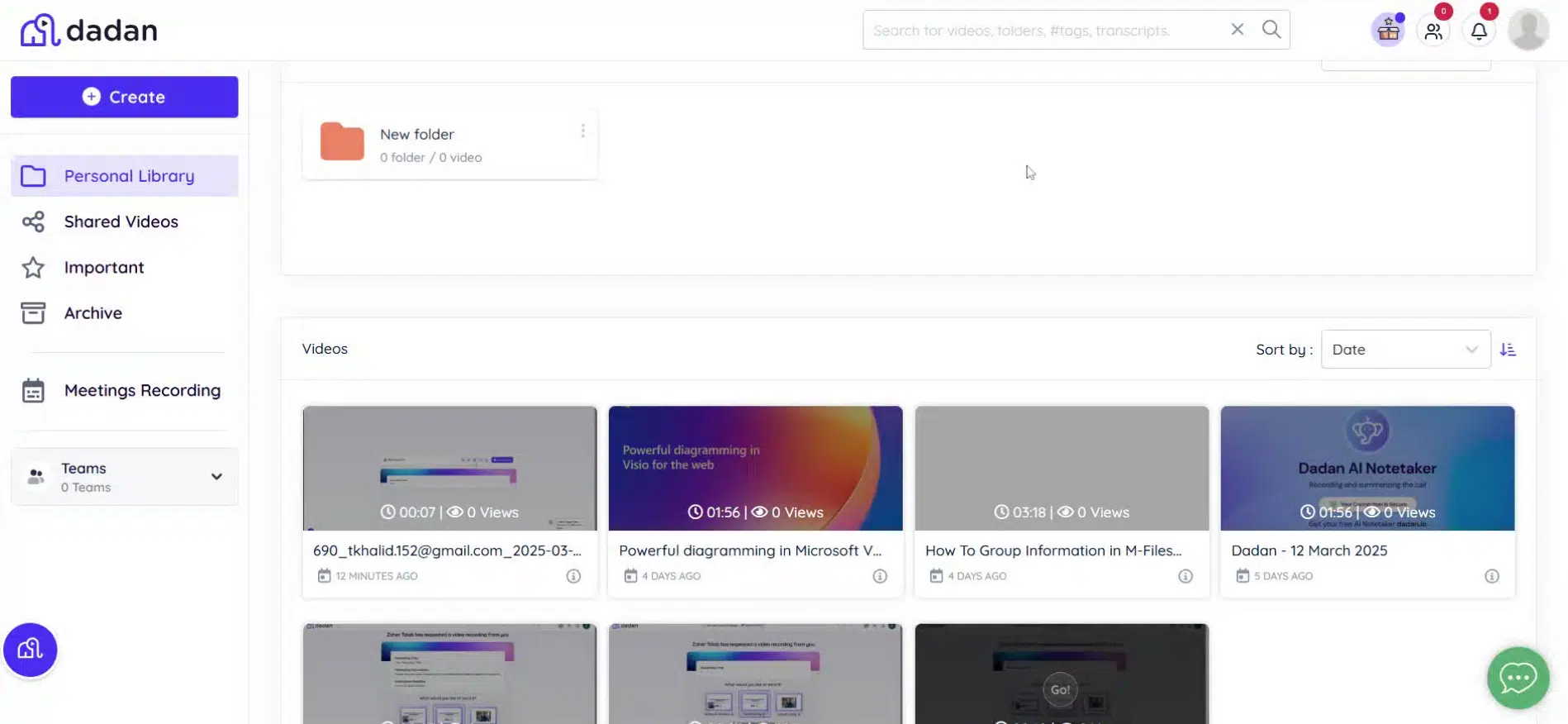
Task: Click the search magnifier icon
Action: pos(1271,30)
